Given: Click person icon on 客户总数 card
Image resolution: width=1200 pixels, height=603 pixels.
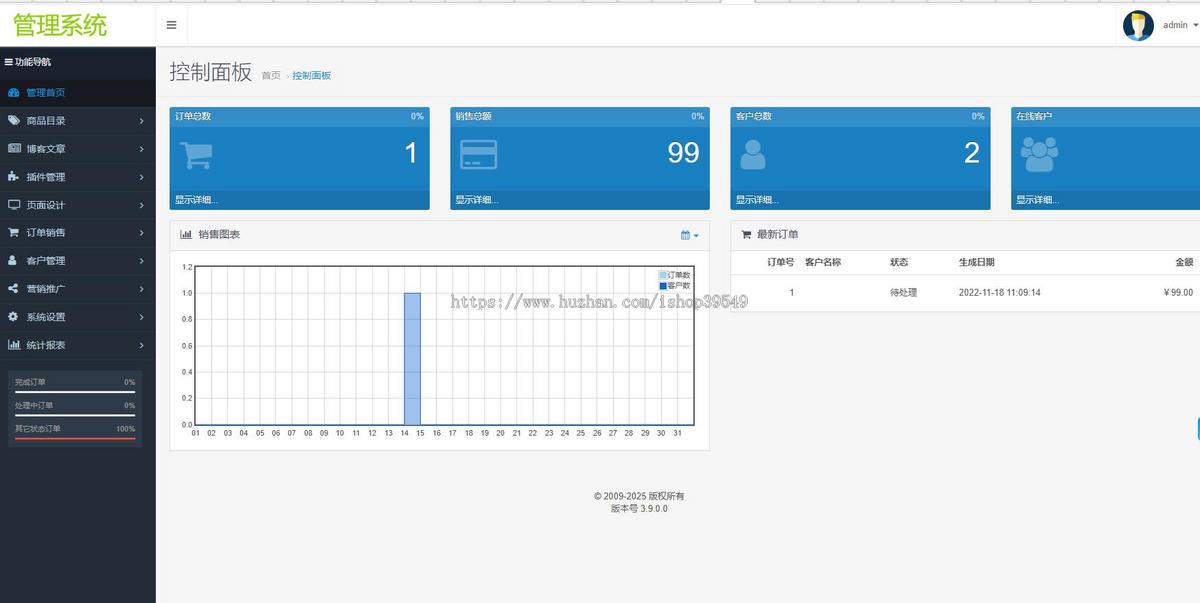Looking at the screenshot, I should coord(753,154).
